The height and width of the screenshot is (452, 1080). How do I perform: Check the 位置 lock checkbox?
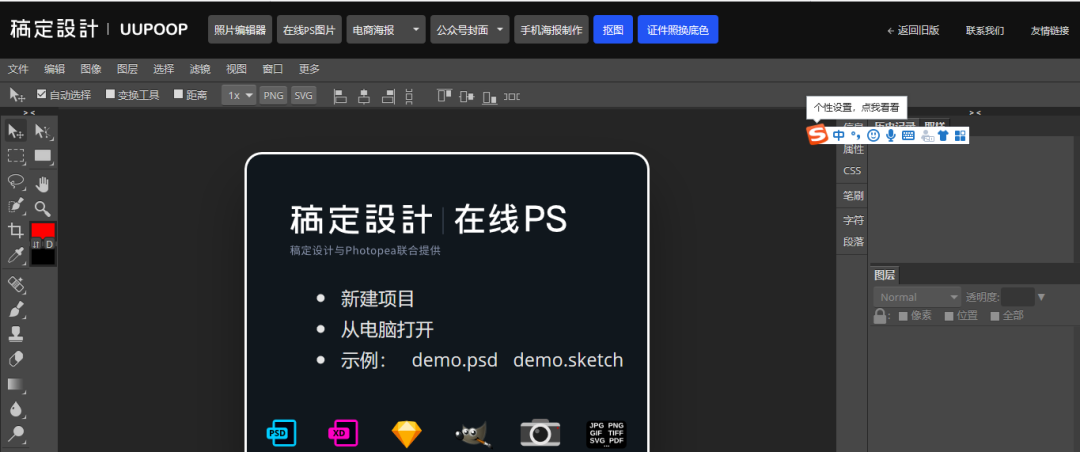[948, 316]
